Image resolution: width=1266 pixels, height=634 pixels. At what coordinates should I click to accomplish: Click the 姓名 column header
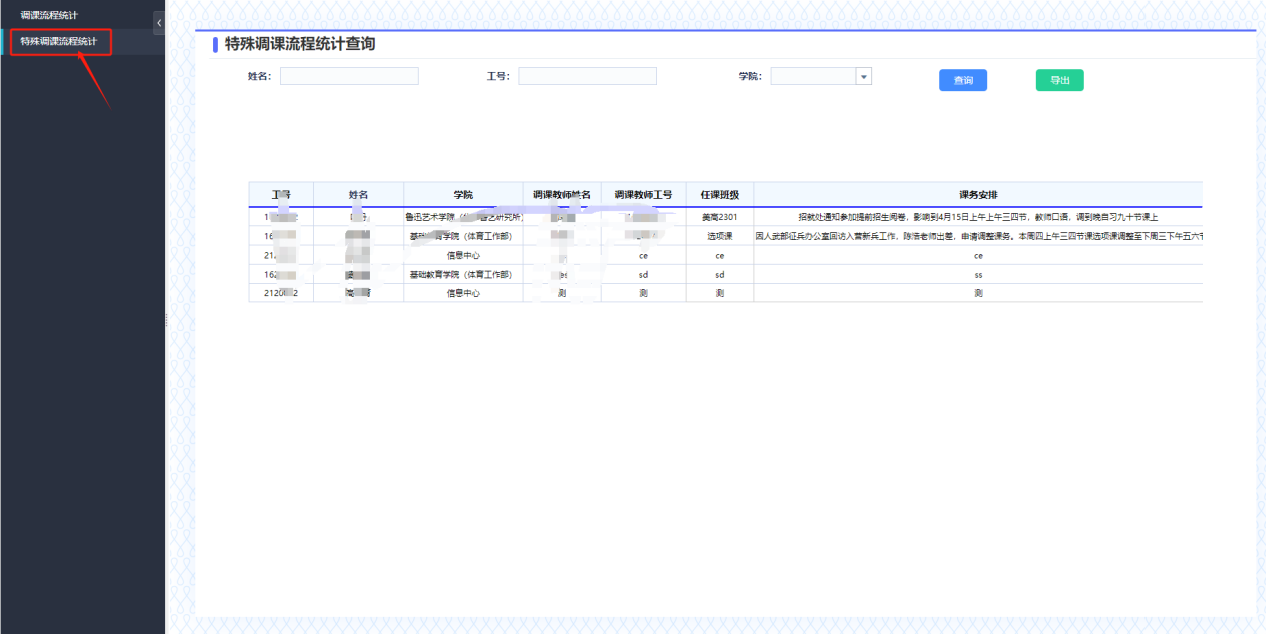358,195
